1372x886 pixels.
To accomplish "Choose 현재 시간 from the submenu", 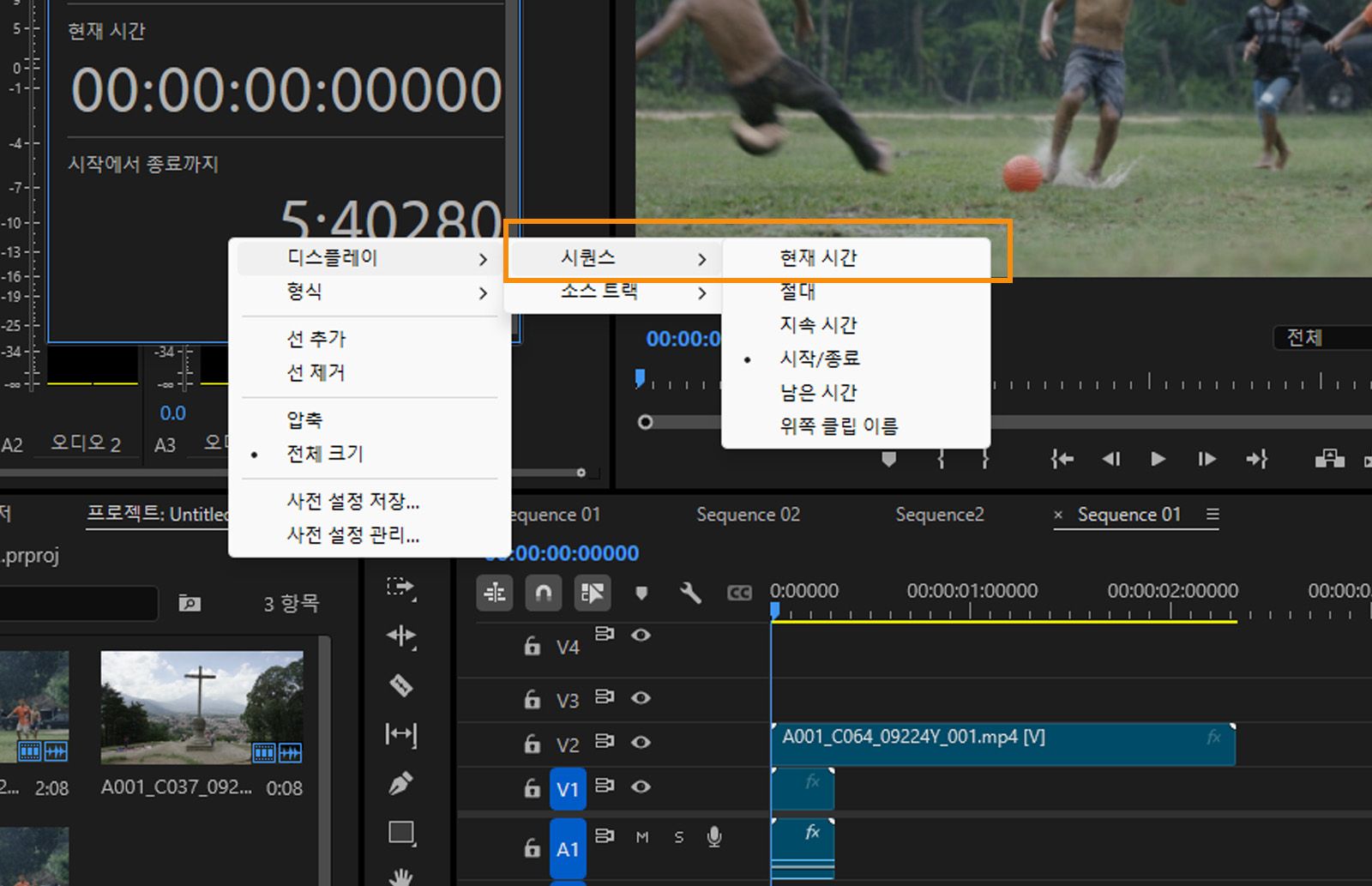I will tap(856, 258).
